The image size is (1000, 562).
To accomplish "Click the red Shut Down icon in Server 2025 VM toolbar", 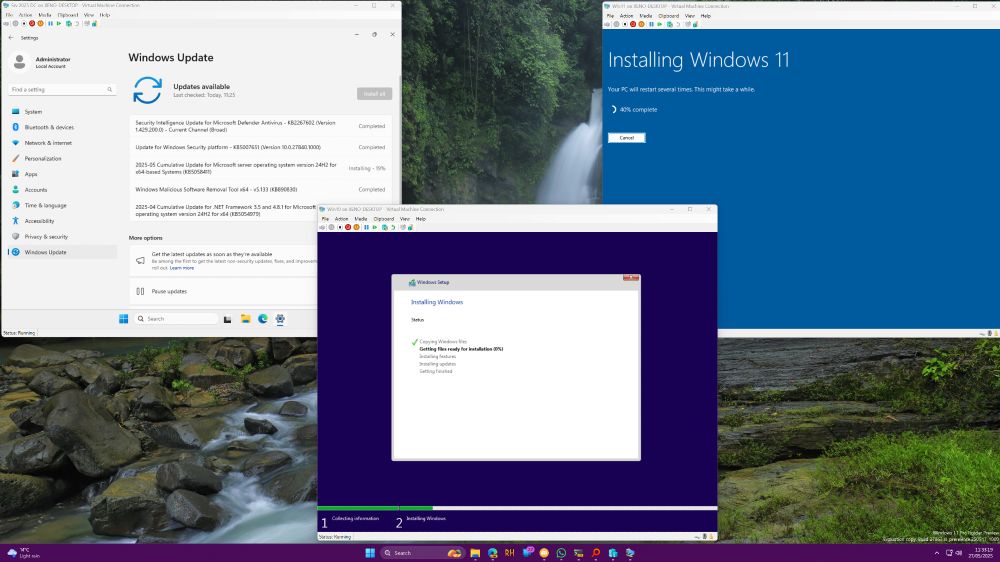I will pos(32,24).
